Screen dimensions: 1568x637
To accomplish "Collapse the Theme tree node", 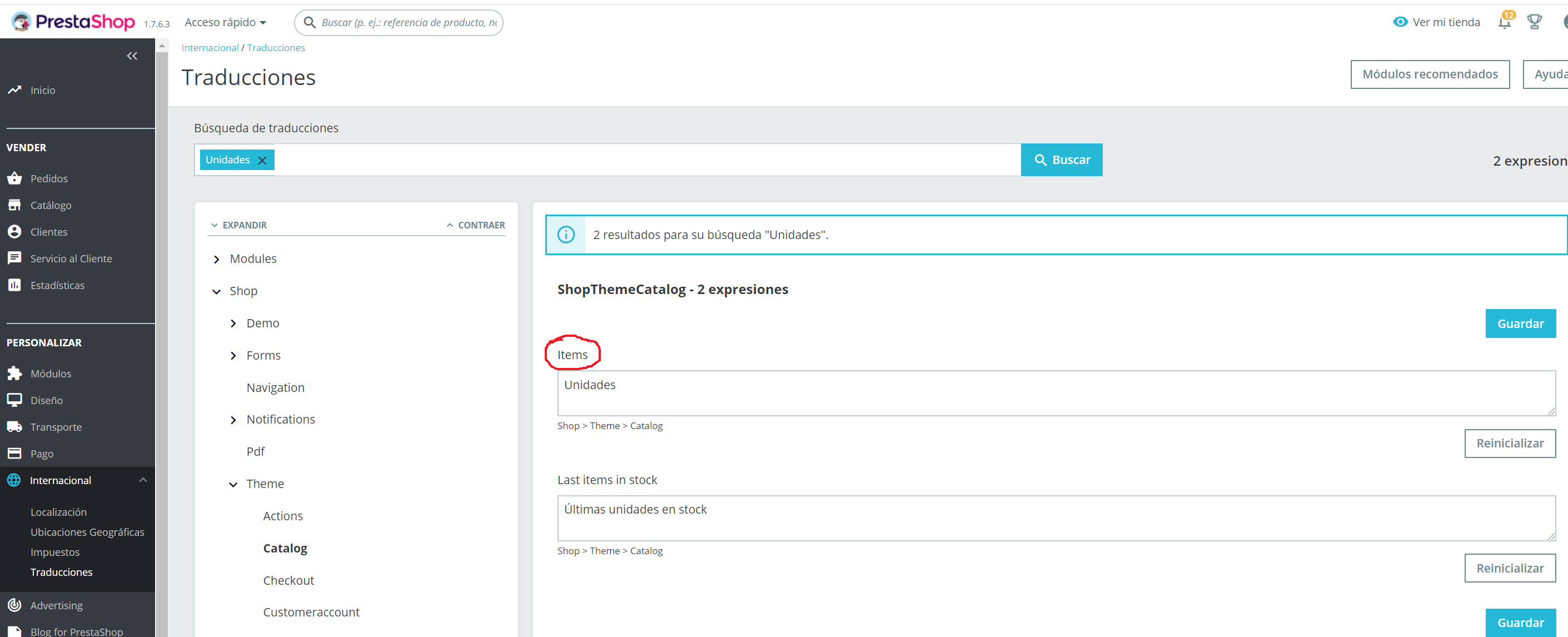I will [x=233, y=485].
